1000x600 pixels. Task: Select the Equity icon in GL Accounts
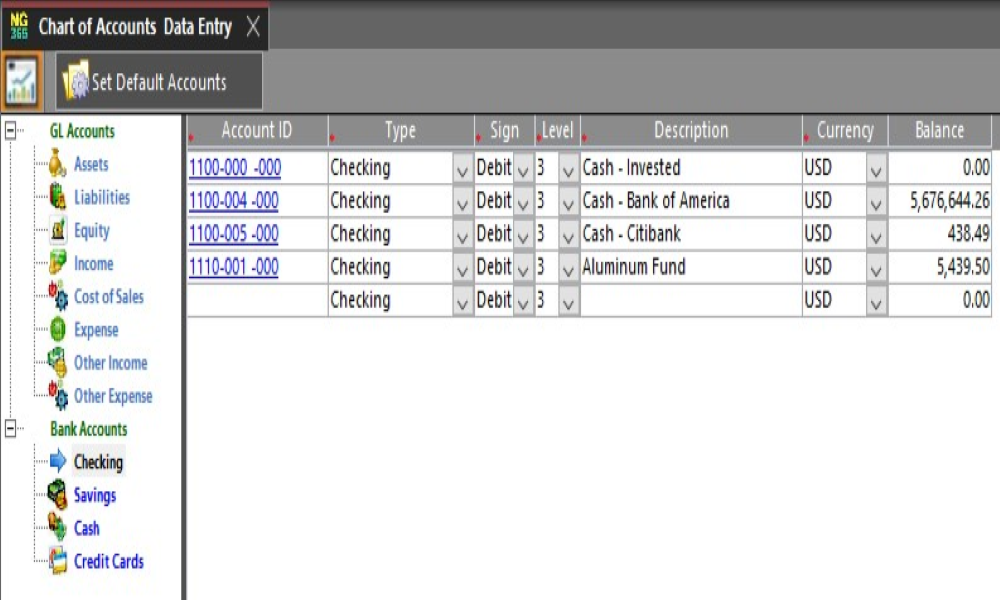pos(58,231)
